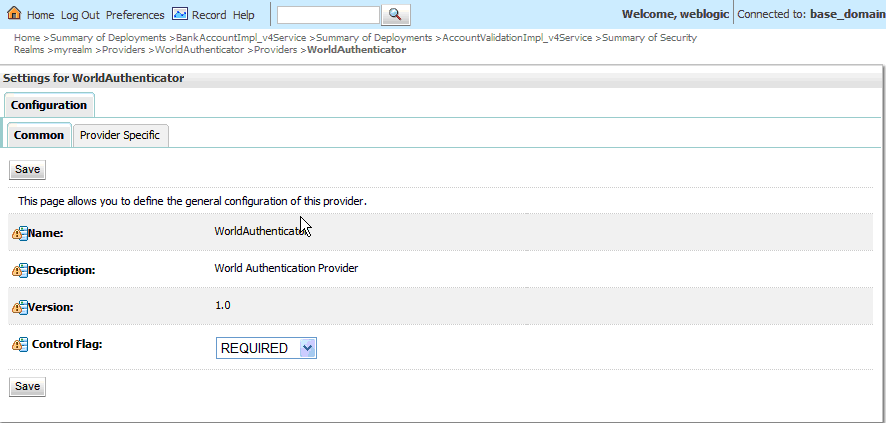Click the icon beside Description label
This screenshot has width=886, height=423.
(20, 270)
